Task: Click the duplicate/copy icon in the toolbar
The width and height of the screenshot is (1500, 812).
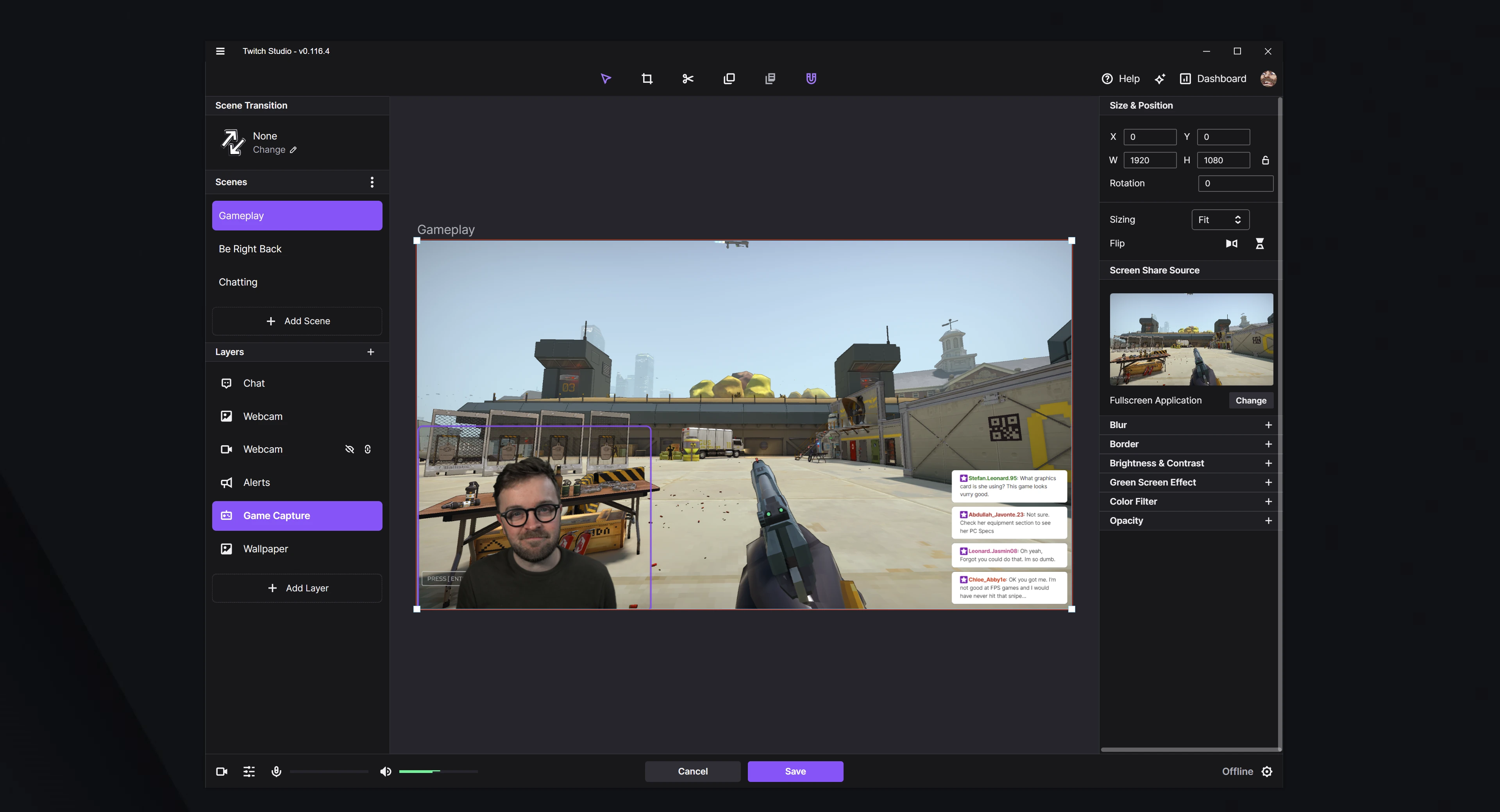Action: [x=729, y=78]
